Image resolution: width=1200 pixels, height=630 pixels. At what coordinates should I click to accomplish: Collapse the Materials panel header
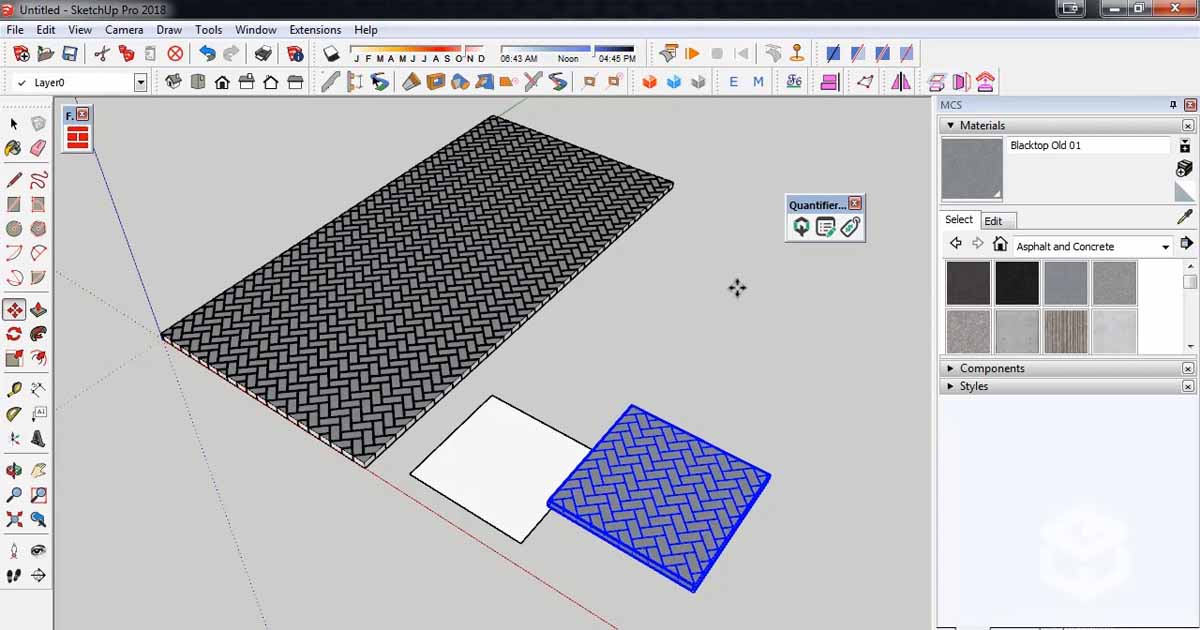tap(950, 125)
